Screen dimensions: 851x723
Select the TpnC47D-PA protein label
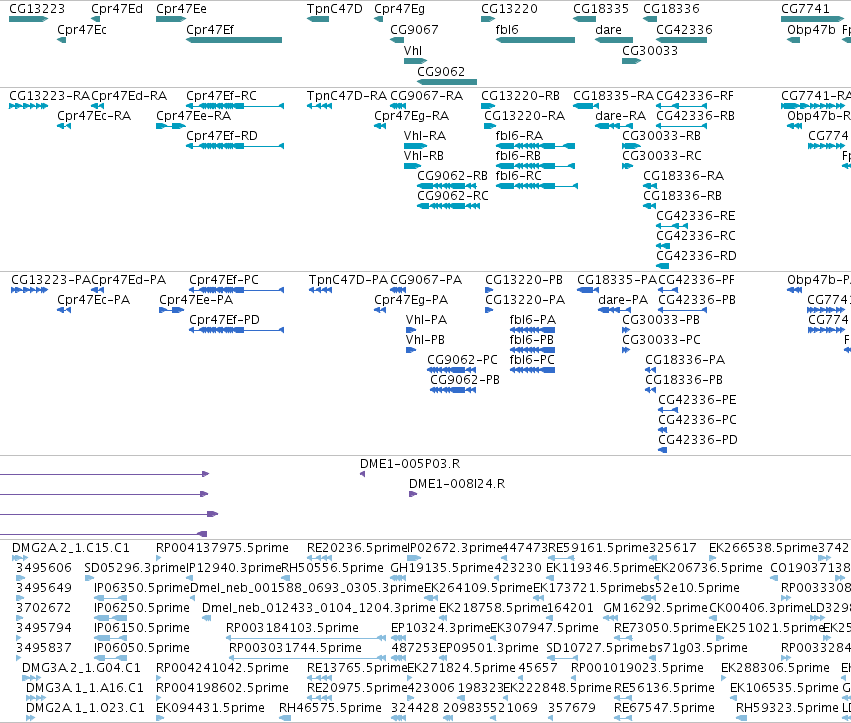(348, 280)
